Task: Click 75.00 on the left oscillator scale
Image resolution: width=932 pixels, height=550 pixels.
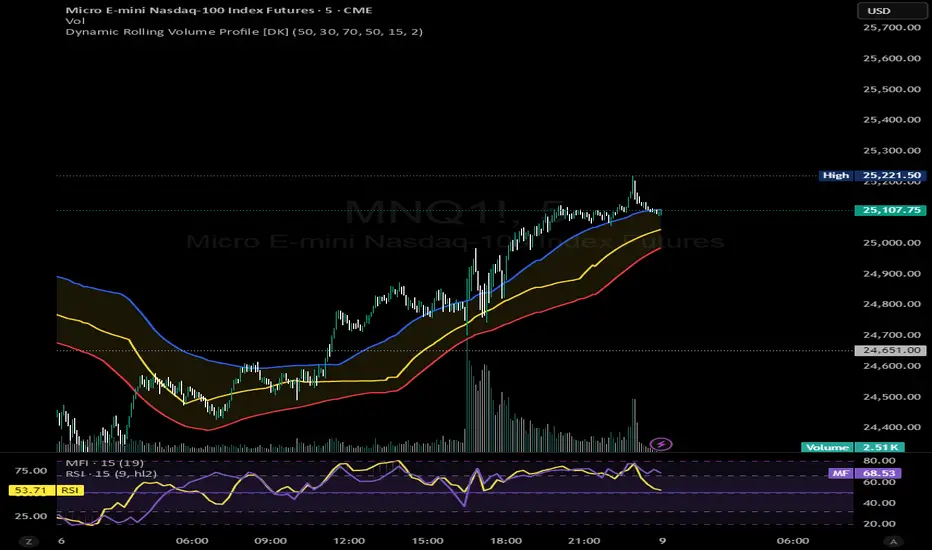Action: [x=31, y=471]
